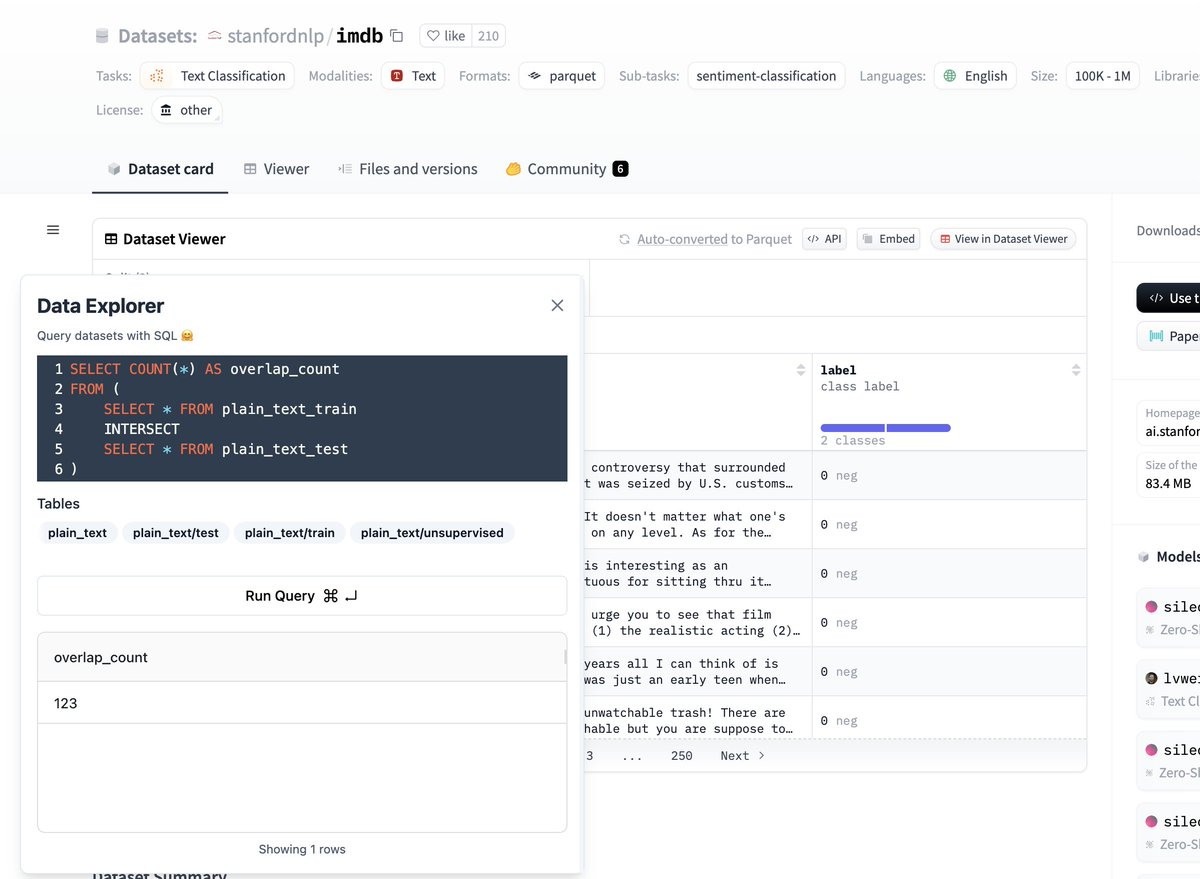The width and height of the screenshot is (1200, 879).
Task: Open the stanfordnlp organization link
Action: click(x=275, y=36)
